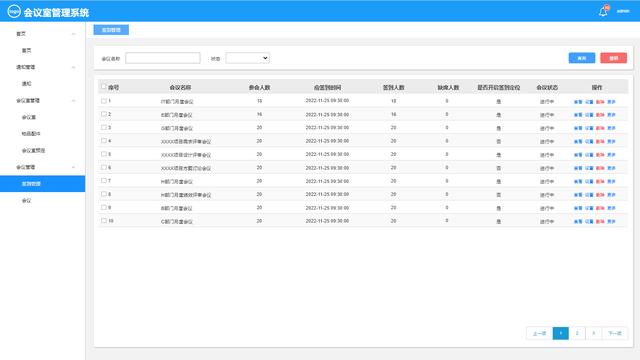Click the second blue action link in row 2
The image size is (640, 360).
pyautogui.click(x=589, y=115)
